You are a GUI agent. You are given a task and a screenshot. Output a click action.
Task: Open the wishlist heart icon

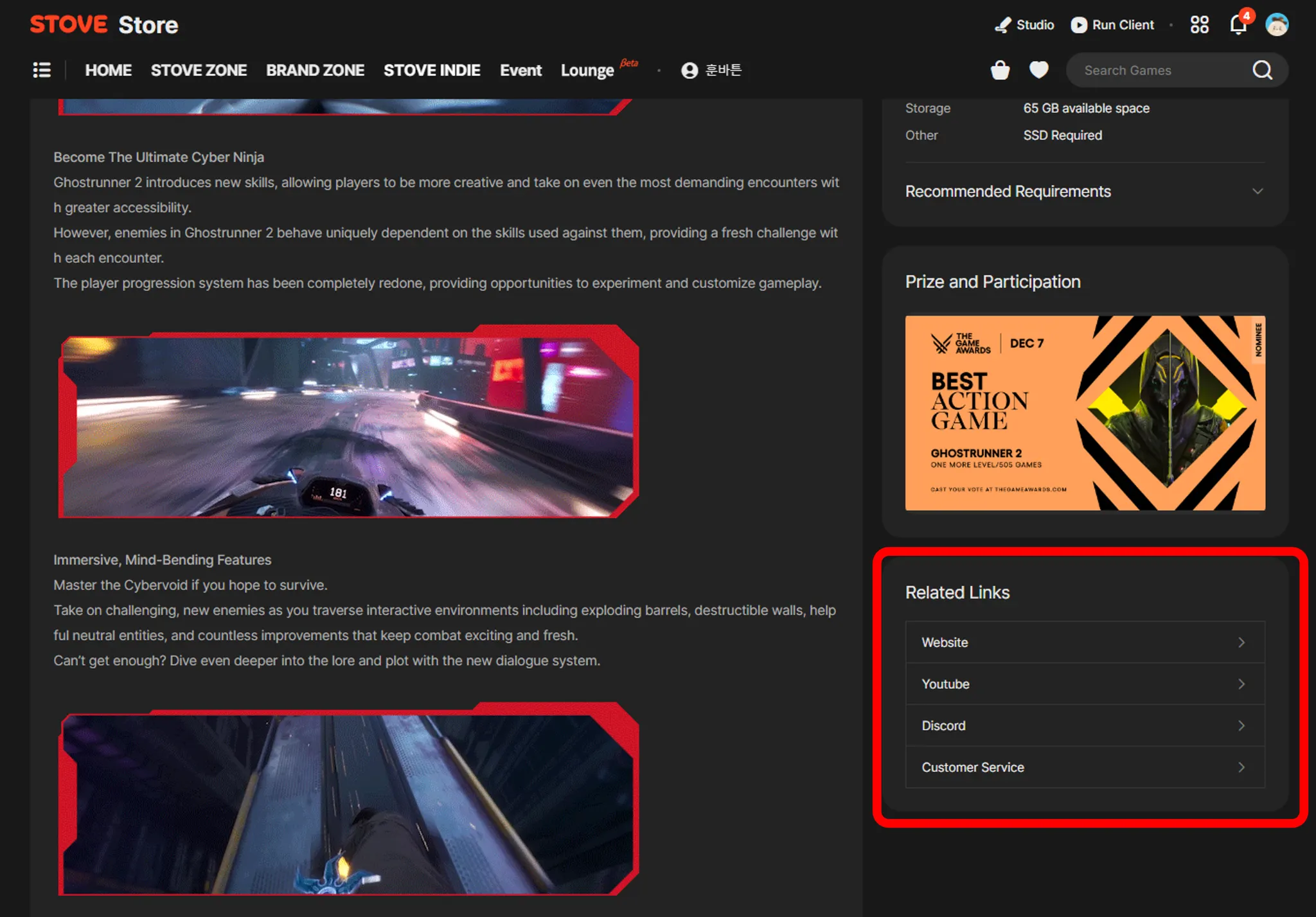1038,69
